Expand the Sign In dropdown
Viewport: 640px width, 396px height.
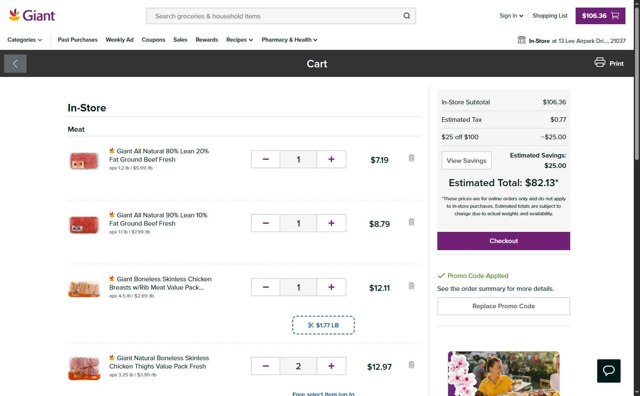511,16
